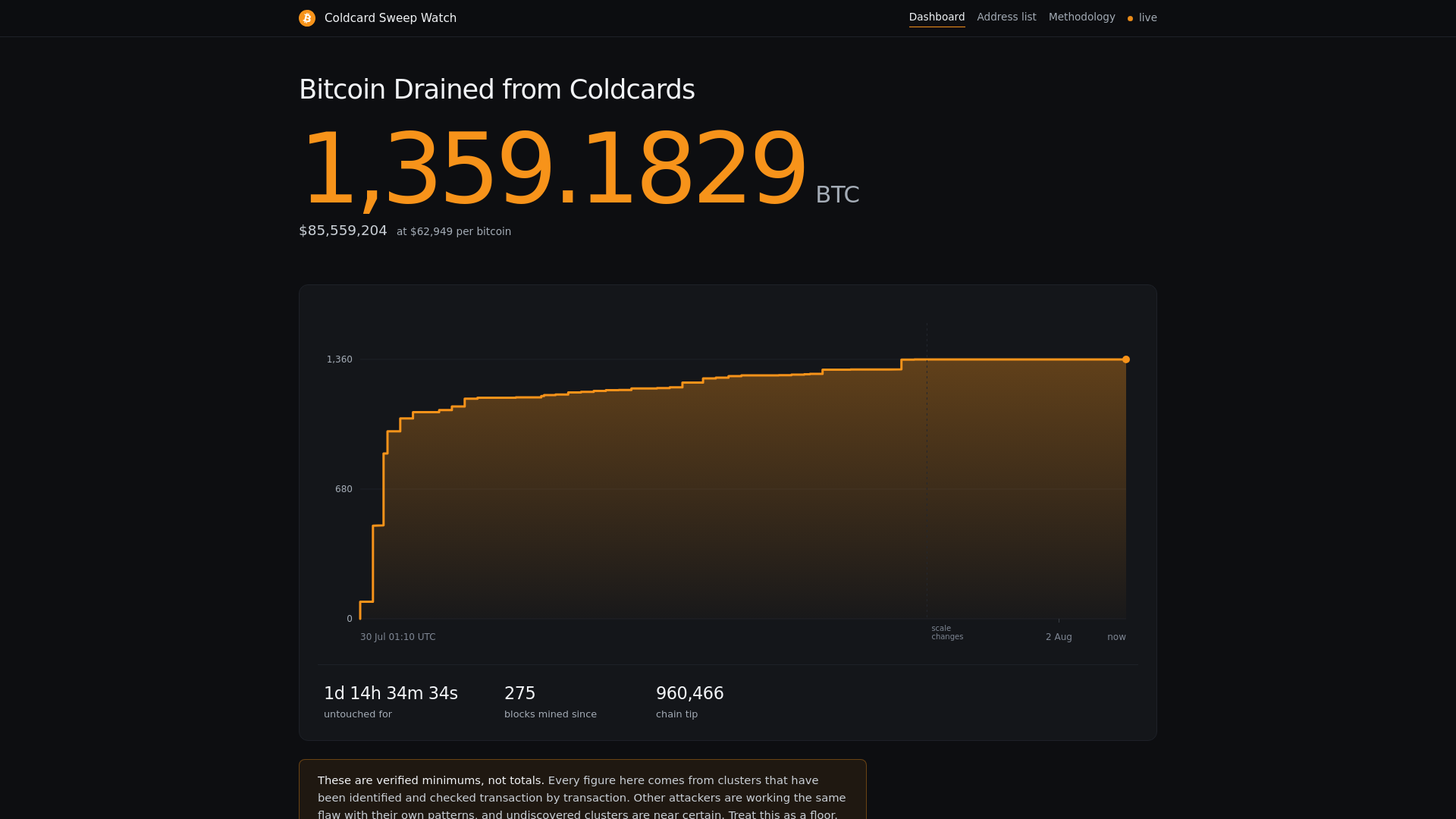Screen dimensions: 1456x819
Task: Click the "2 Aug" axis label
Action: 1059,637
